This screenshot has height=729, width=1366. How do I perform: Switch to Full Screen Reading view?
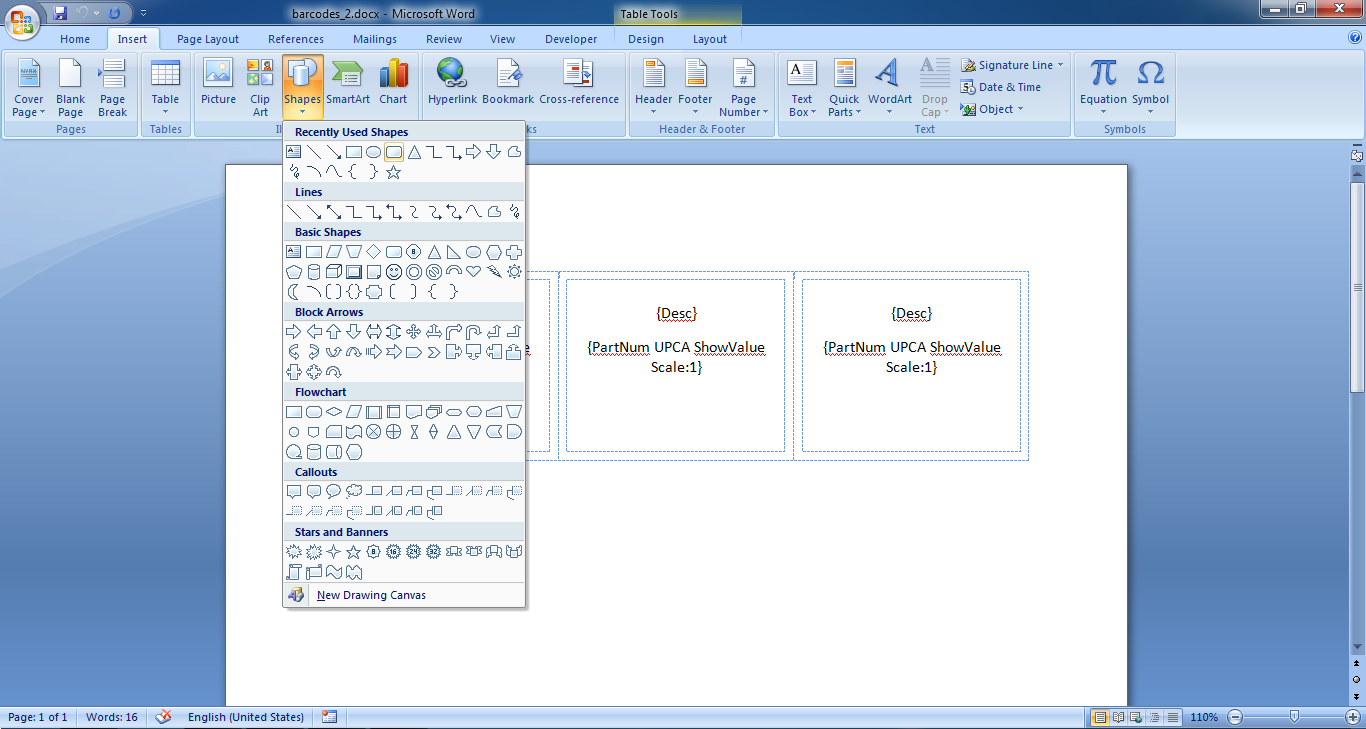[1118, 717]
